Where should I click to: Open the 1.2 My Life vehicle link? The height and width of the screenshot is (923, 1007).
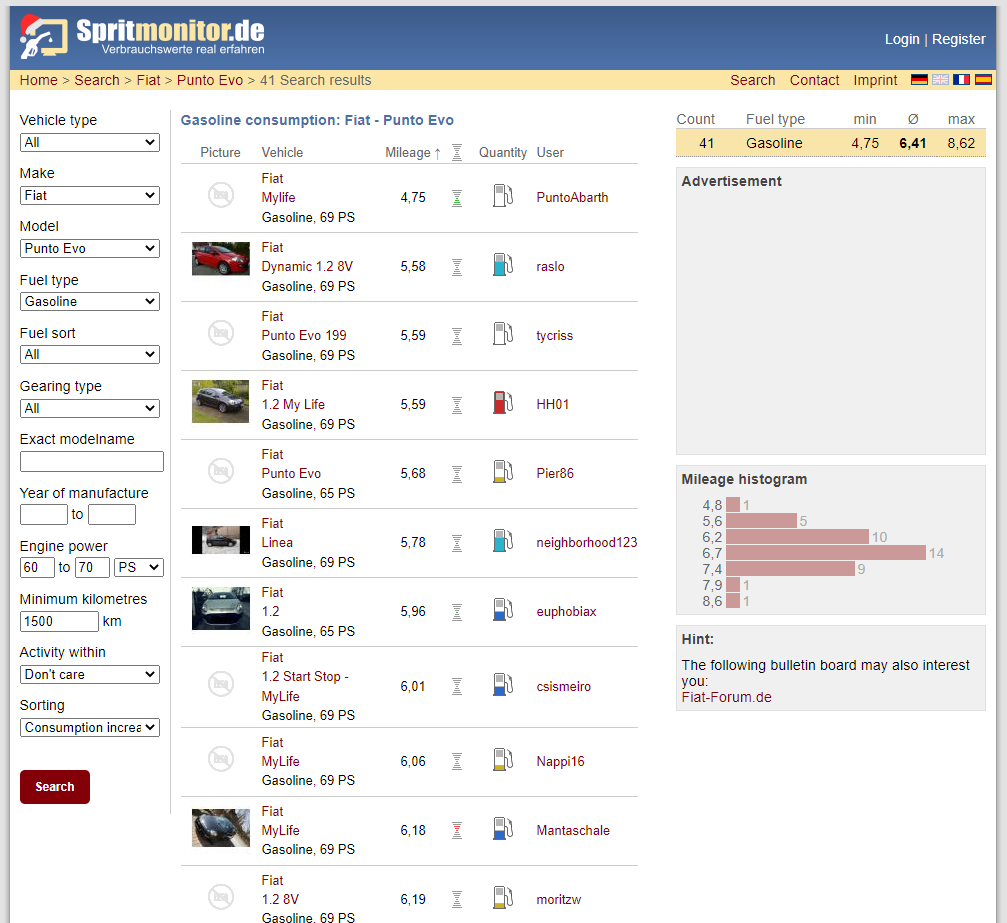[x=293, y=405]
